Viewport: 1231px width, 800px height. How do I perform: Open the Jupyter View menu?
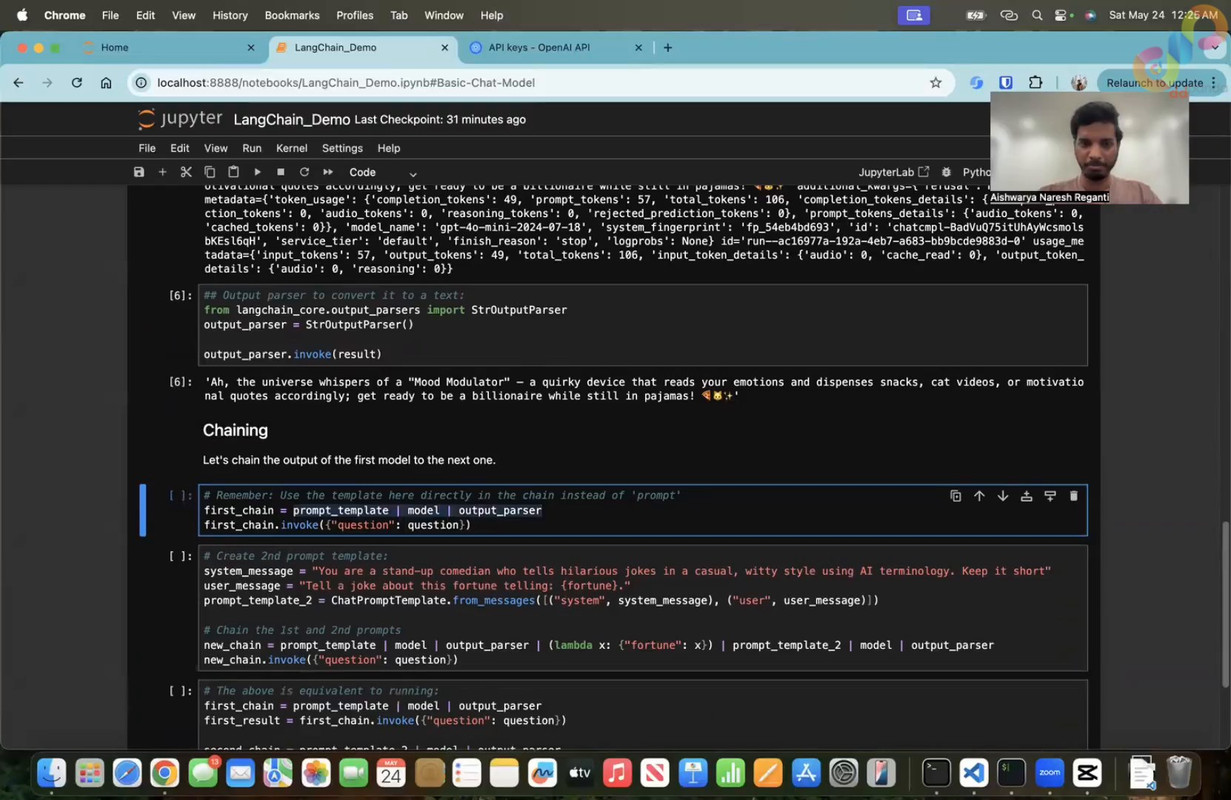point(216,148)
